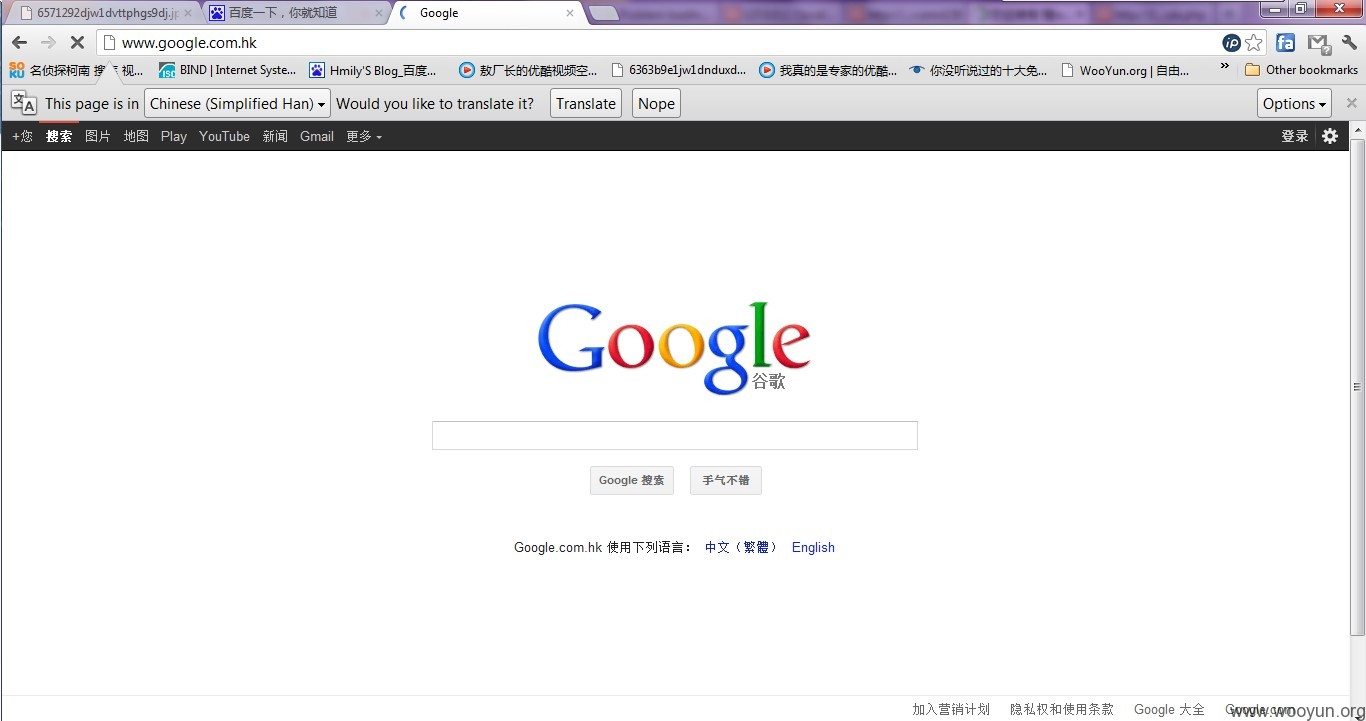The image size is (1366, 721).
Task: Stop loading the page with X button
Action: 76,42
